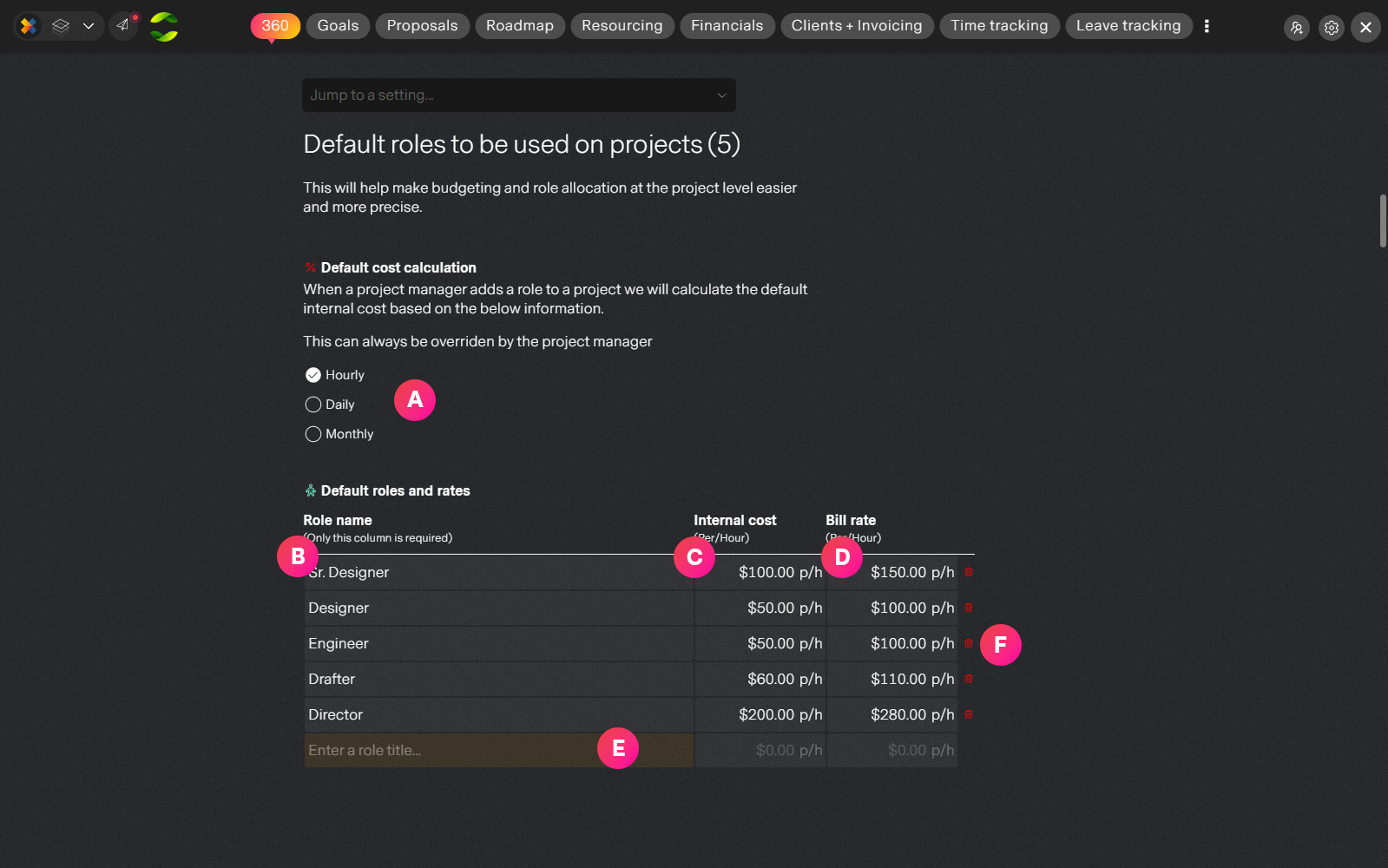Open the 360 view button
1388x868 pixels.
(275, 26)
